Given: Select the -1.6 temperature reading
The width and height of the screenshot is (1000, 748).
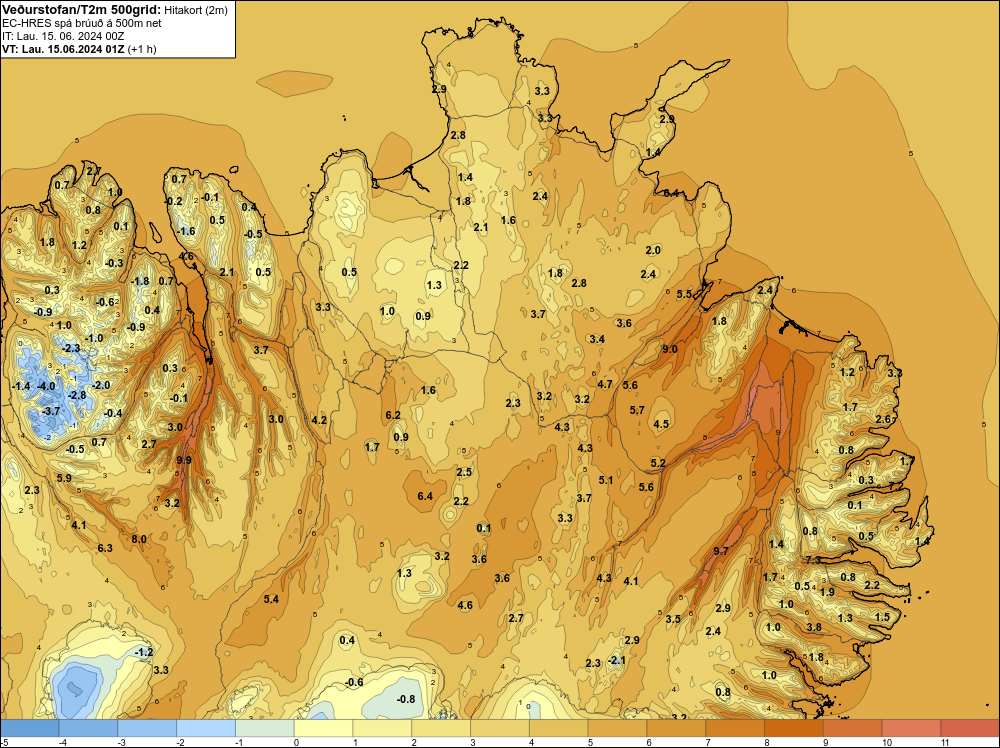Looking at the screenshot, I should (186, 231).
